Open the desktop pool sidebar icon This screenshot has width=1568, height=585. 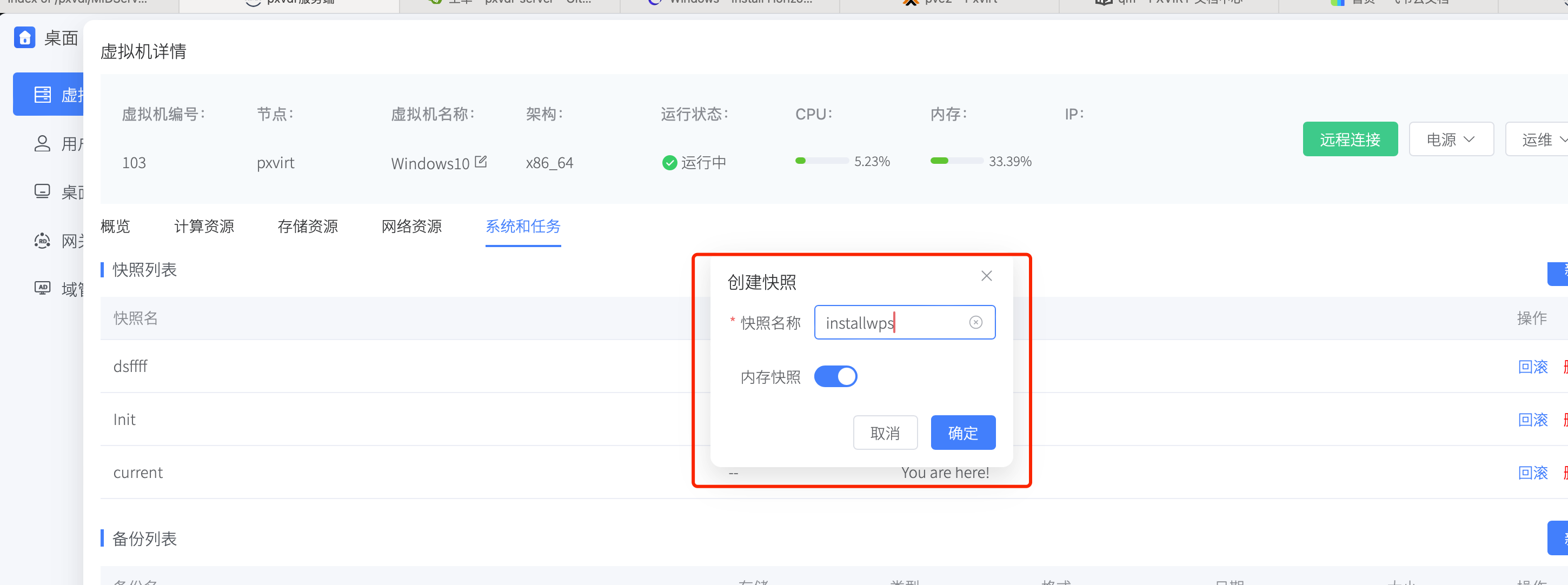42,192
